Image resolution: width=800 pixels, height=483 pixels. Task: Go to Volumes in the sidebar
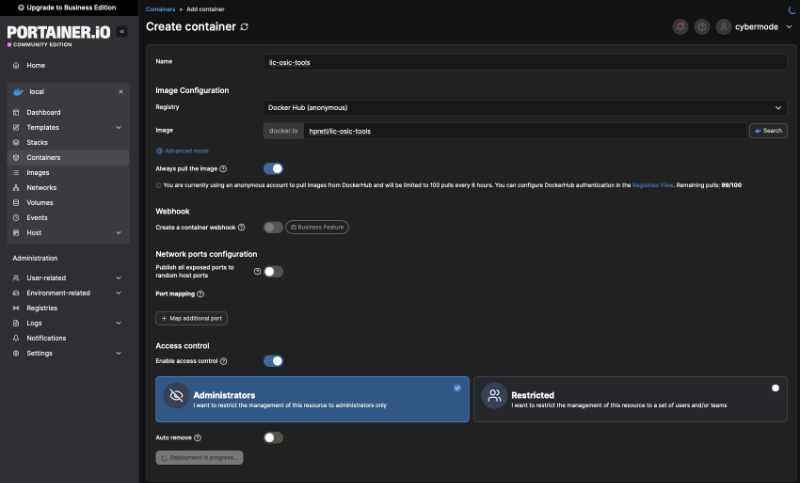pos(40,203)
